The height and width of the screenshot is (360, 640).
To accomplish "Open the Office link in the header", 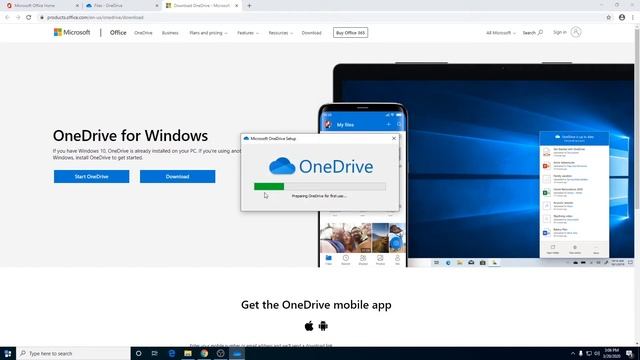I will (x=118, y=33).
